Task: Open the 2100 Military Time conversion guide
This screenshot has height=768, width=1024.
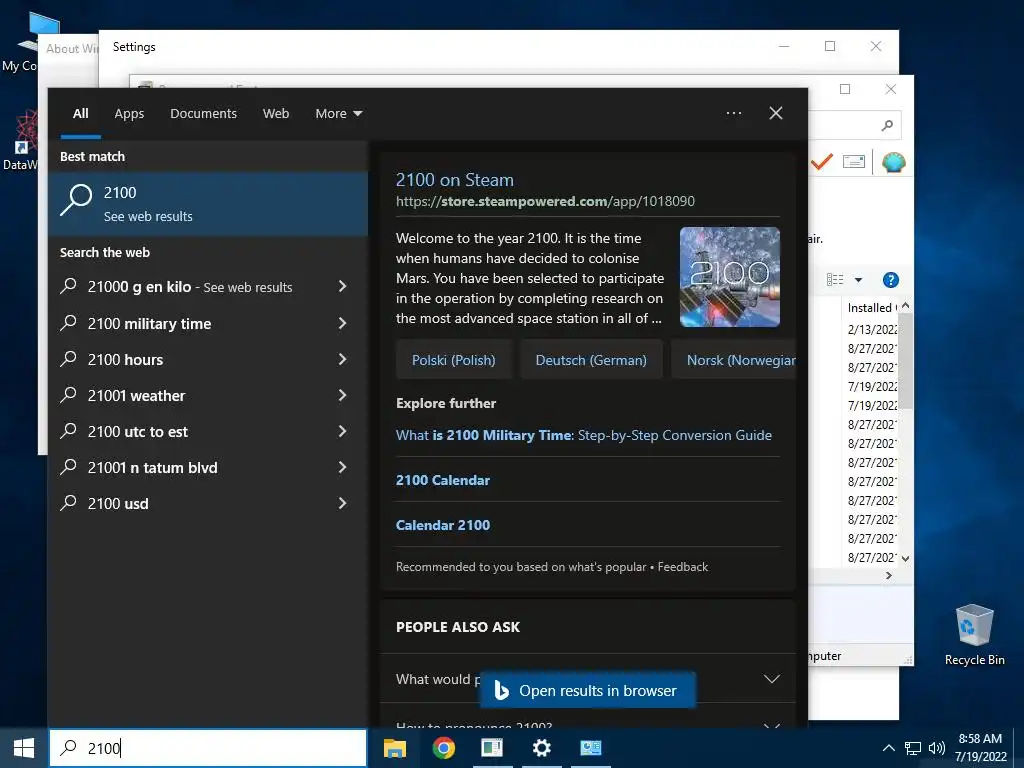Action: (x=584, y=435)
